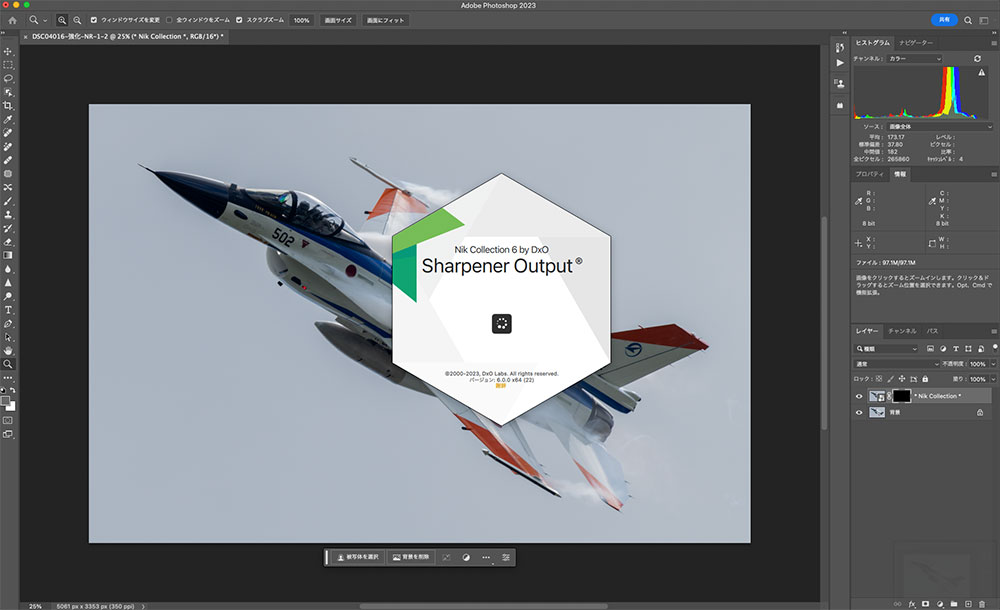The image size is (1000, 610).
Task: Toggle the type layer filter icon
Action: coord(956,349)
